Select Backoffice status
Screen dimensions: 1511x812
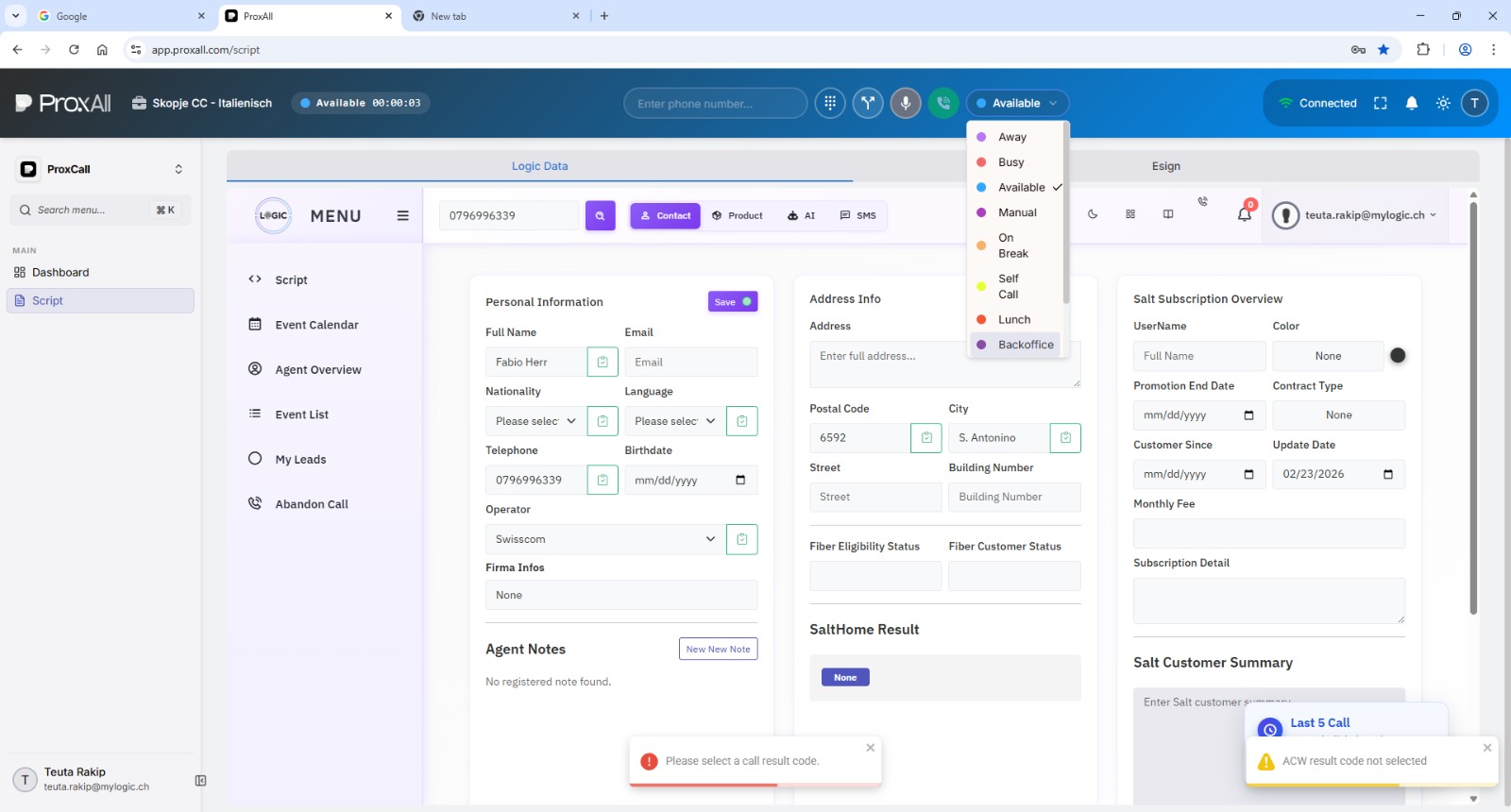point(1015,345)
